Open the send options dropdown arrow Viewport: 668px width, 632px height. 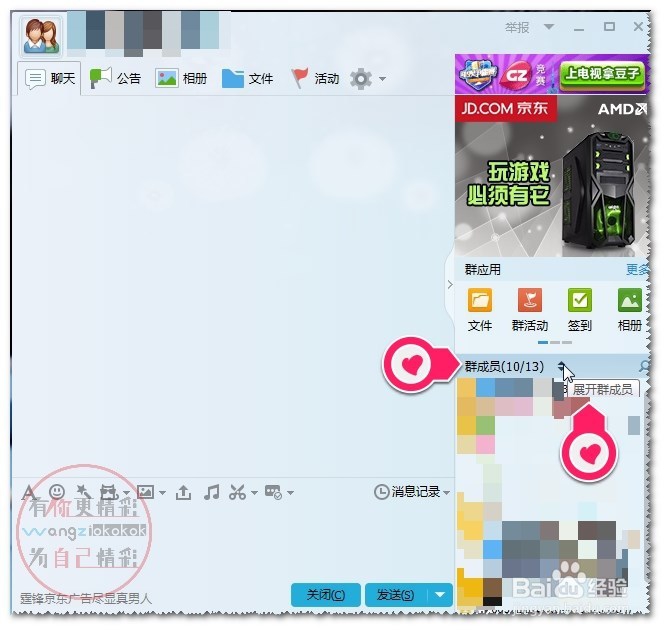440,594
